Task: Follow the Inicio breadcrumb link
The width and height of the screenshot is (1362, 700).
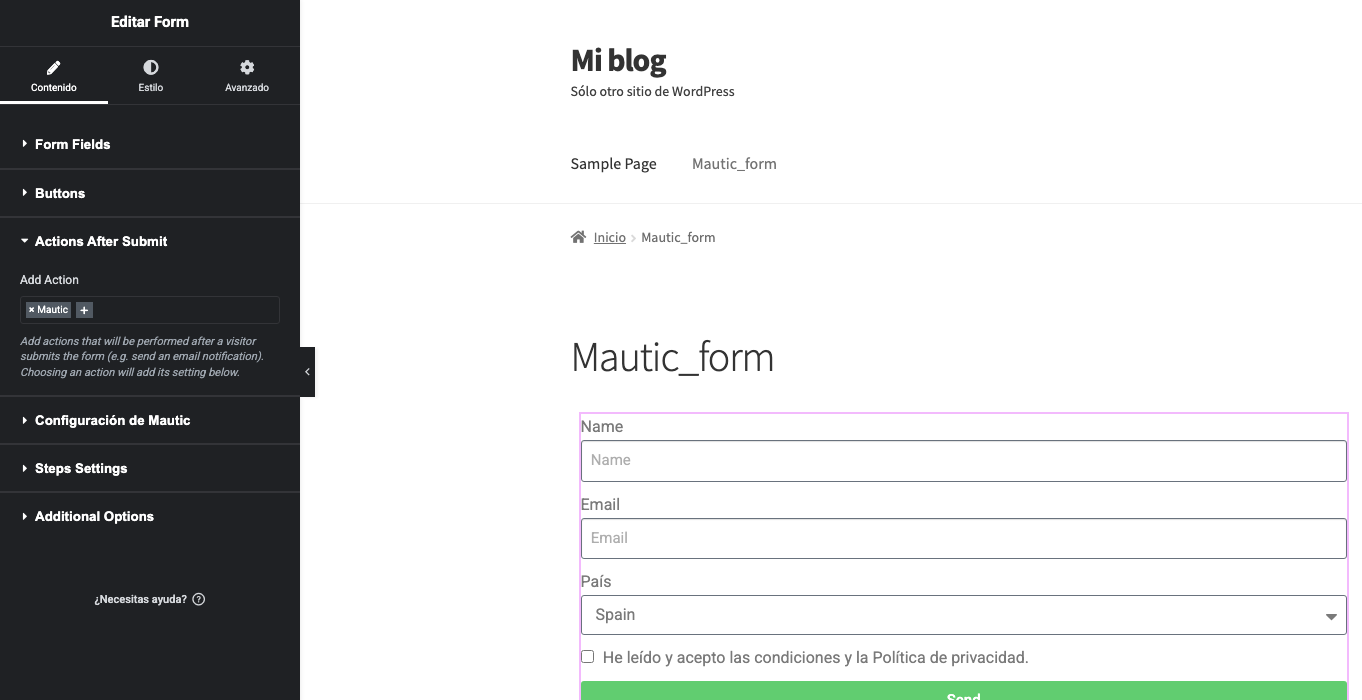Action: (609, 237)
